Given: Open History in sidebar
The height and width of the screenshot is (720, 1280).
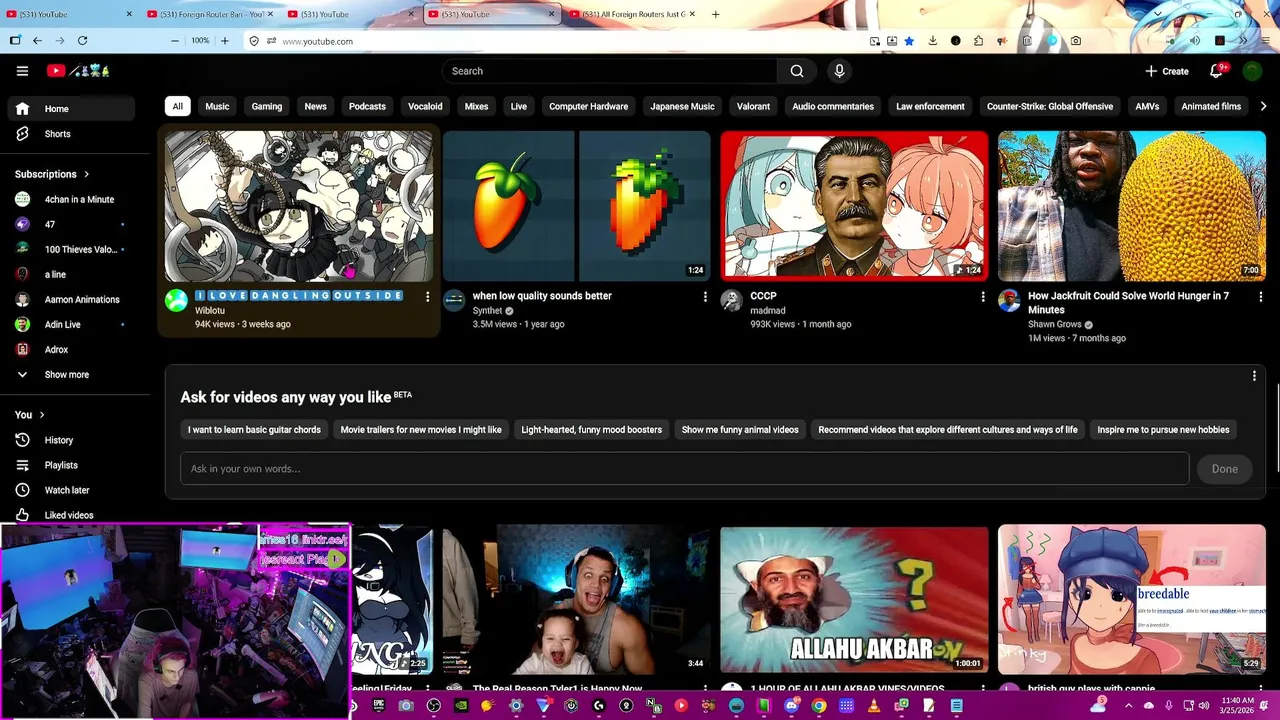Looking at the screenshot, I should [72, 440].
